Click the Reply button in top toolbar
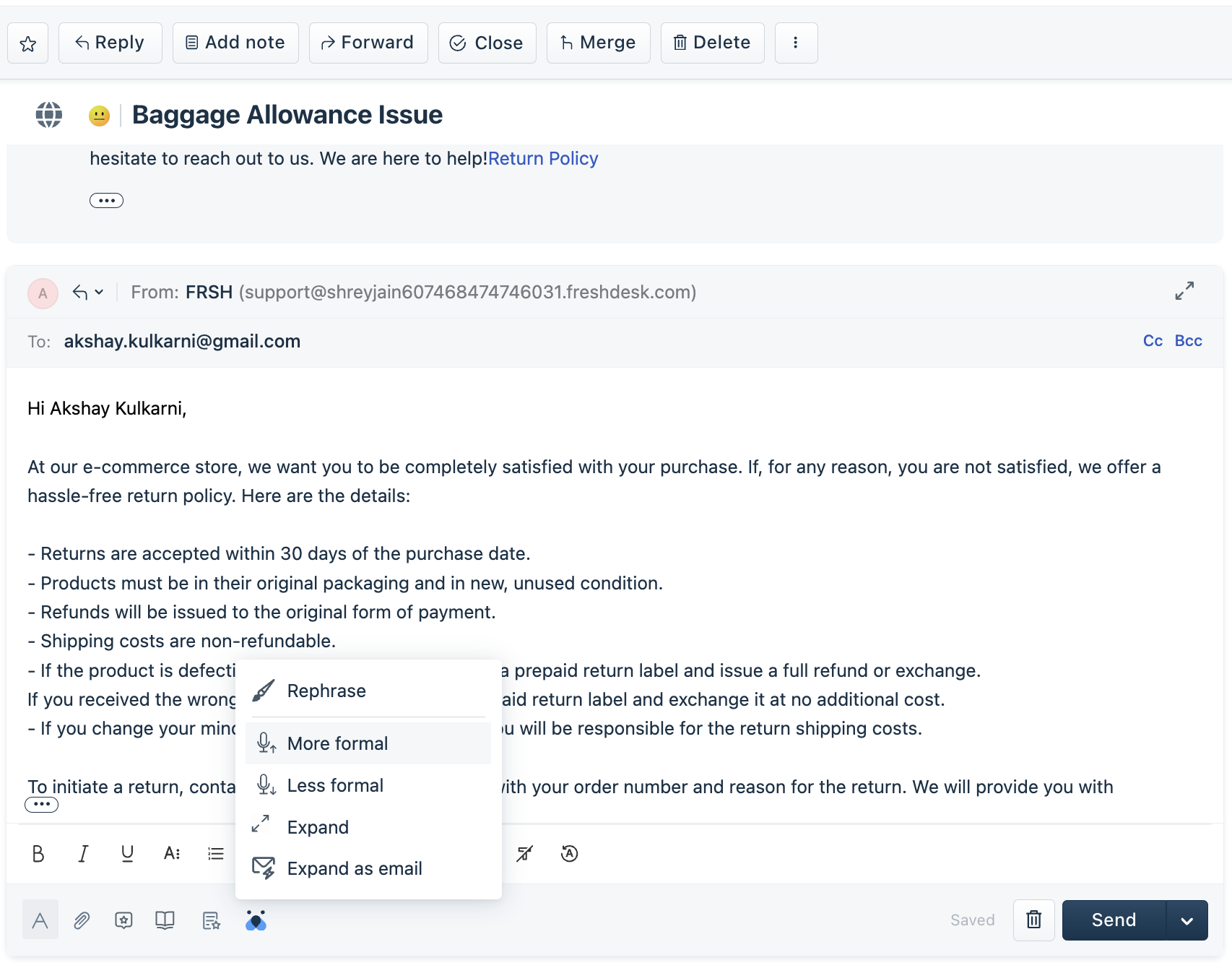Viewport: 1232px width, 968px height. click(x=110, y=43)
